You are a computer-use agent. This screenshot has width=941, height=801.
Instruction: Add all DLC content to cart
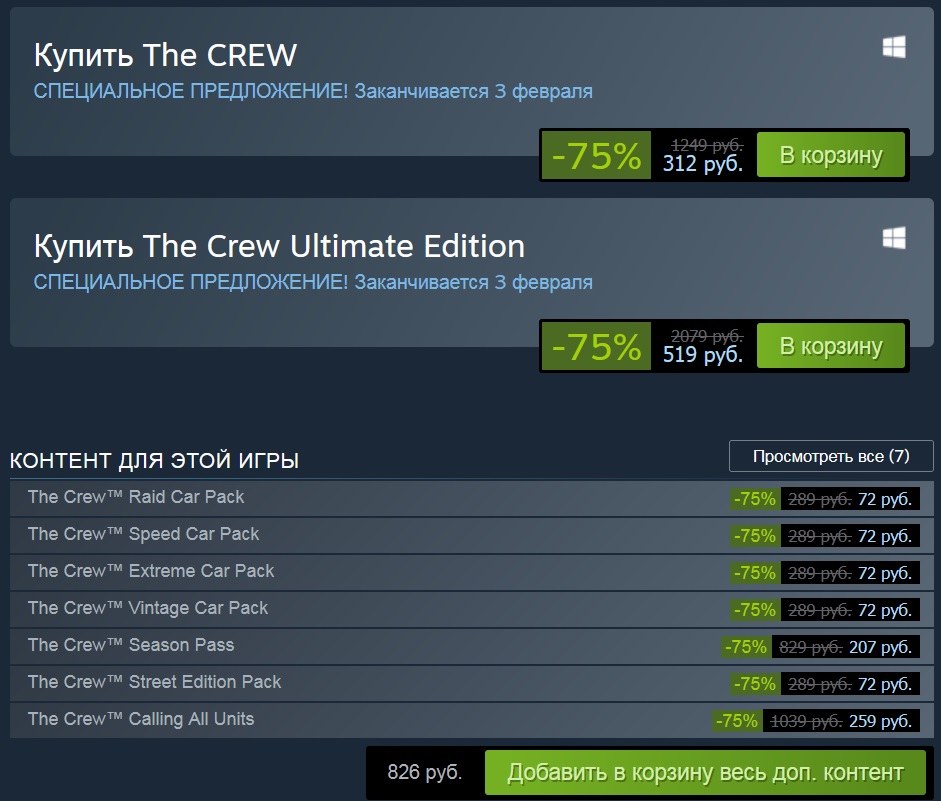[705, 773]
